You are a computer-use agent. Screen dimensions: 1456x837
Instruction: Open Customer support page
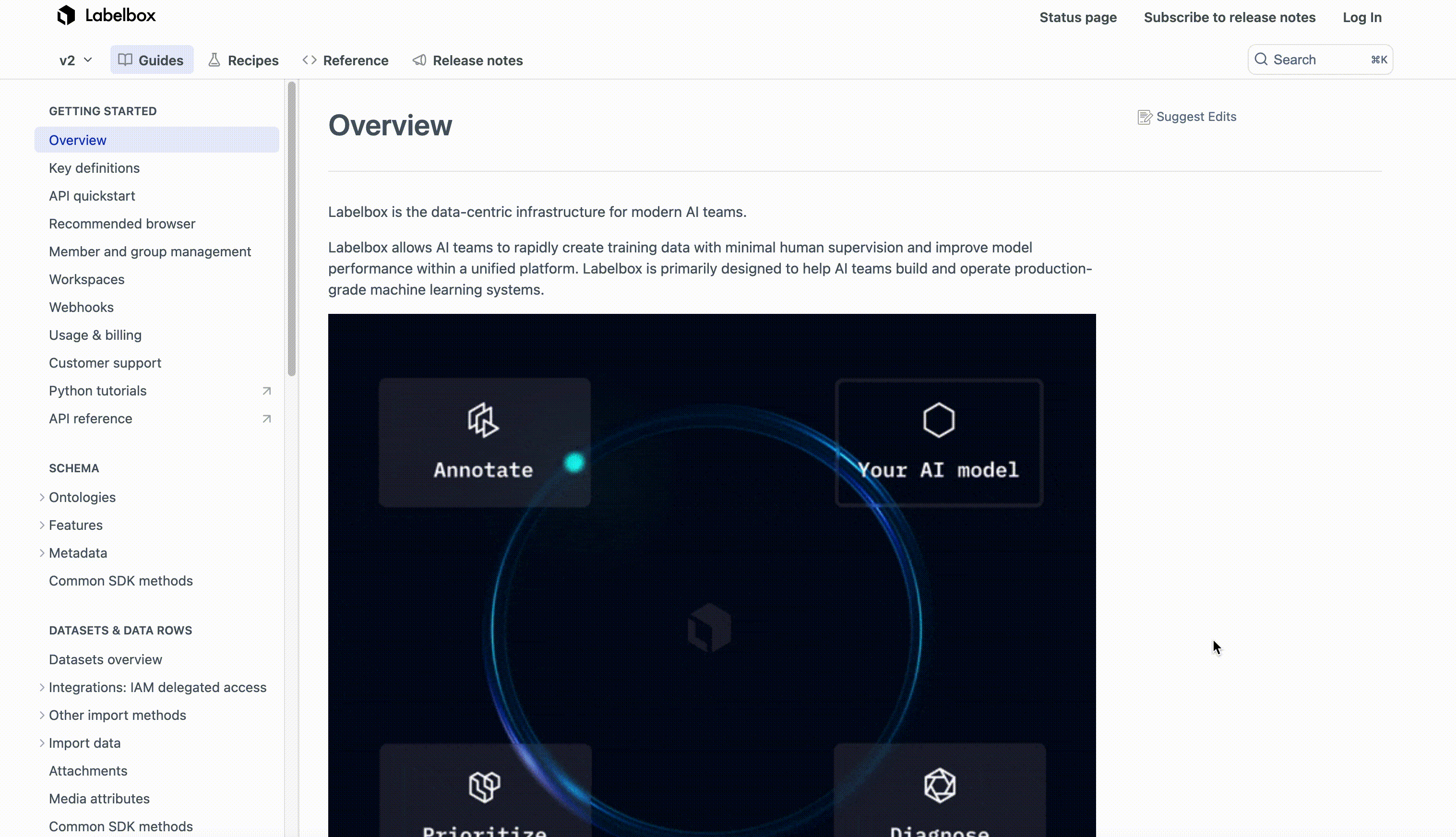tap(105, 363)
